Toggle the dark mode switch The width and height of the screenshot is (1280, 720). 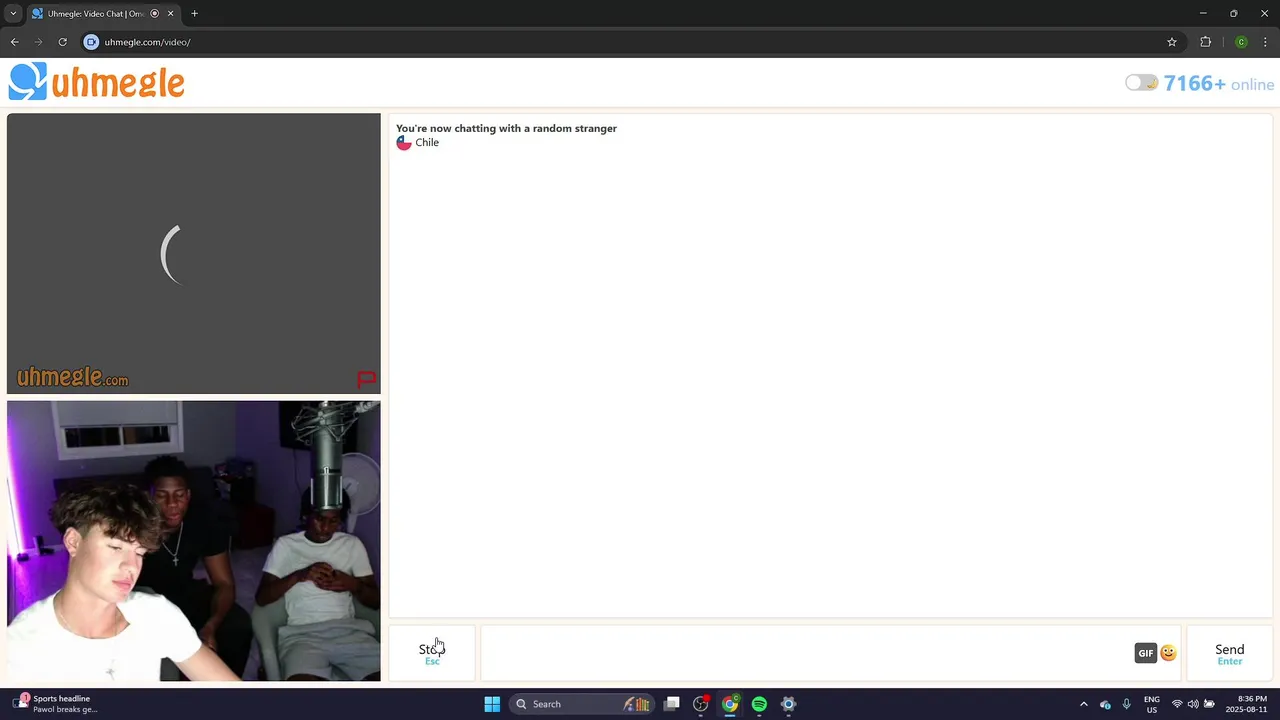[1141, 83]
